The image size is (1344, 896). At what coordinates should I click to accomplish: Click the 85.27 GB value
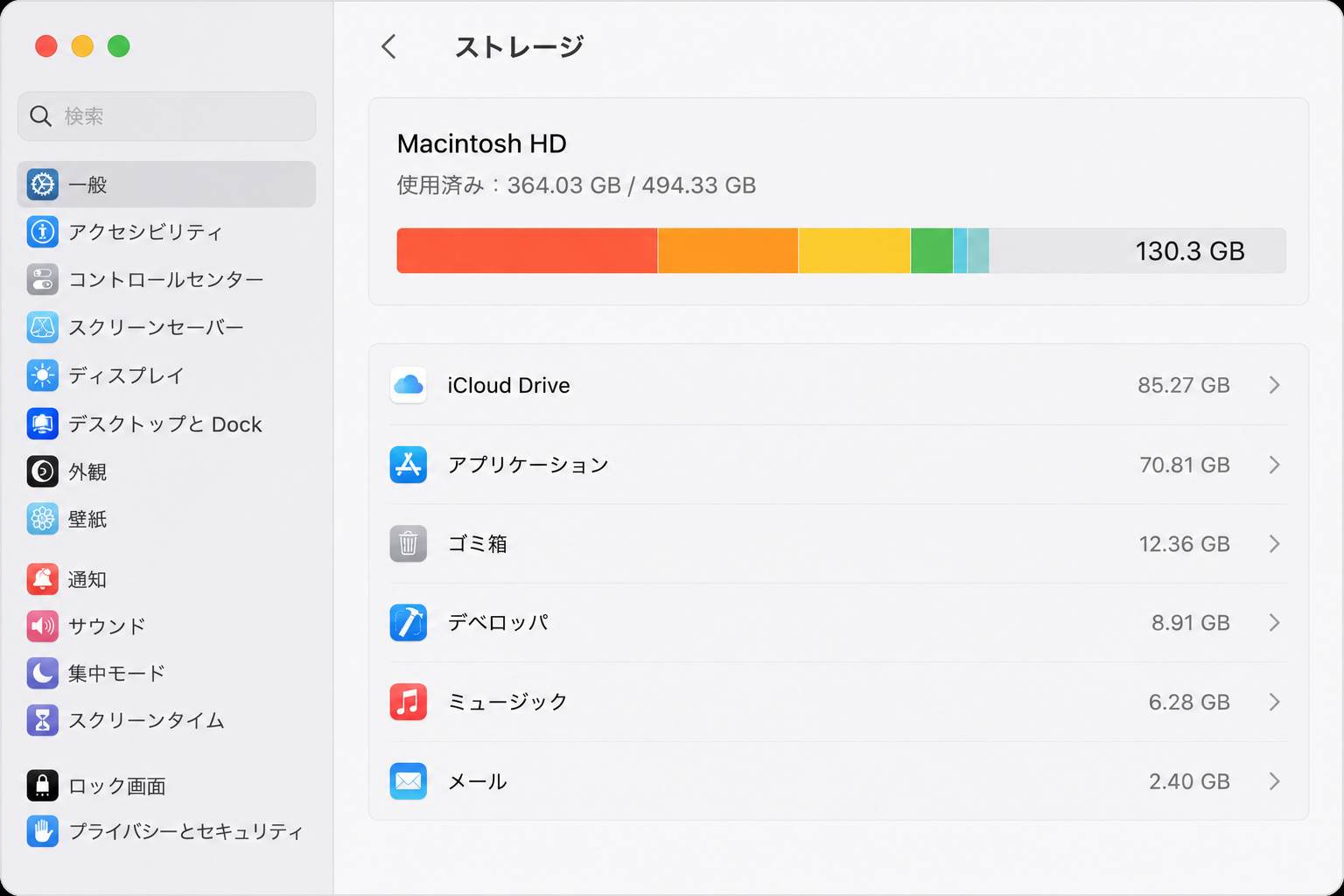(x=1184, y=385)
